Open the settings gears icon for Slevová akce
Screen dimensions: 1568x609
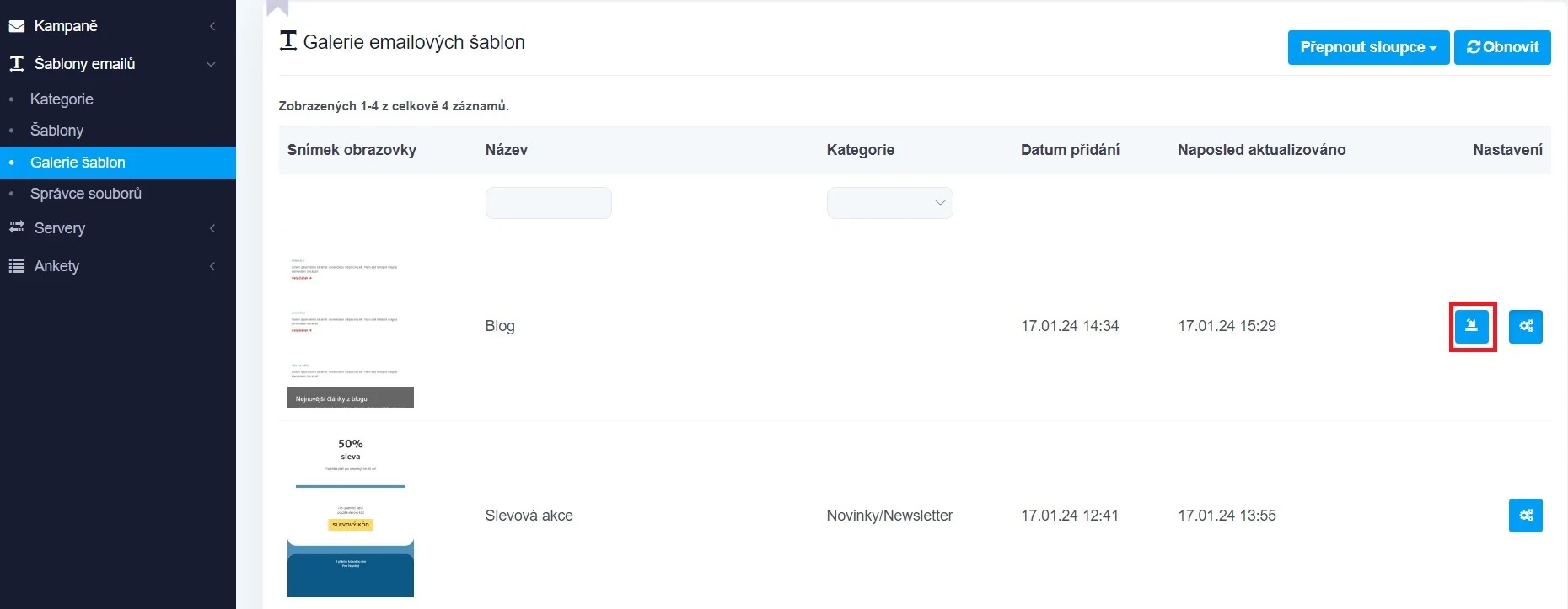[x=1525, y=516]
